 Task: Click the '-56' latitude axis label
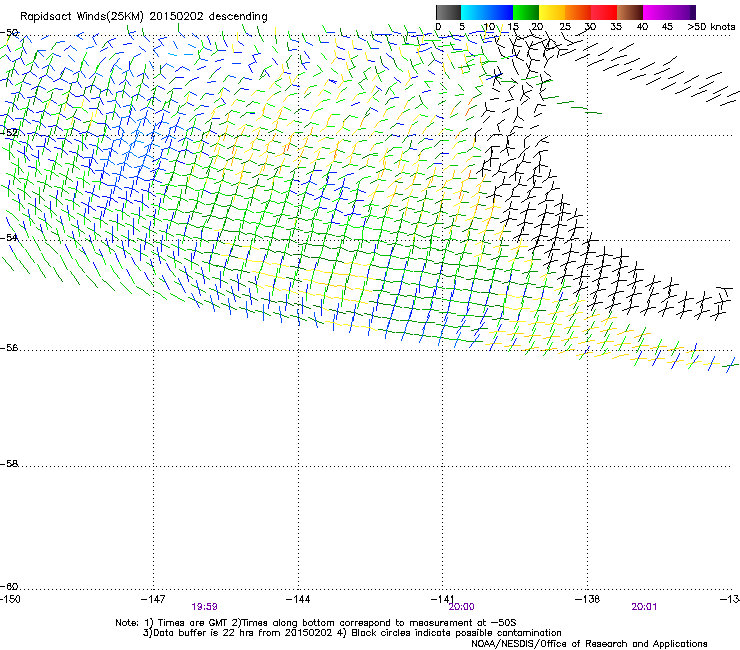coord(9,348)
